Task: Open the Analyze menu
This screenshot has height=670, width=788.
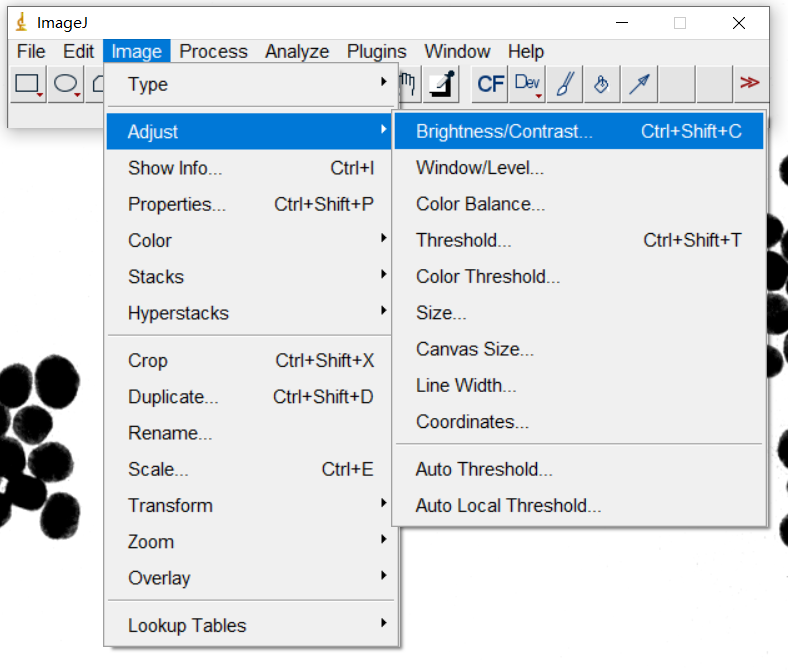Action: pos(297,52)
